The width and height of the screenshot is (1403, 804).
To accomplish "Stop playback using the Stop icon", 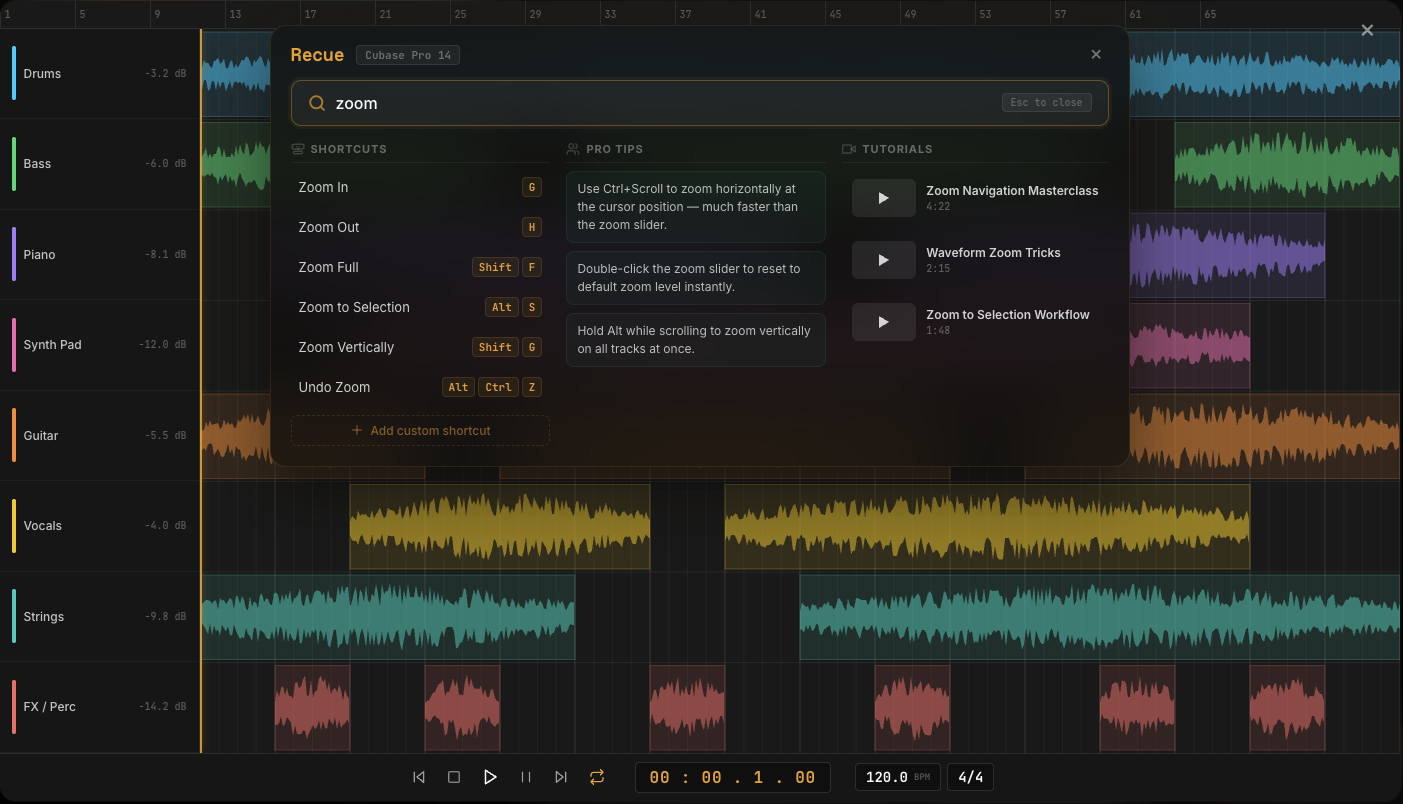I will [454, 777].
